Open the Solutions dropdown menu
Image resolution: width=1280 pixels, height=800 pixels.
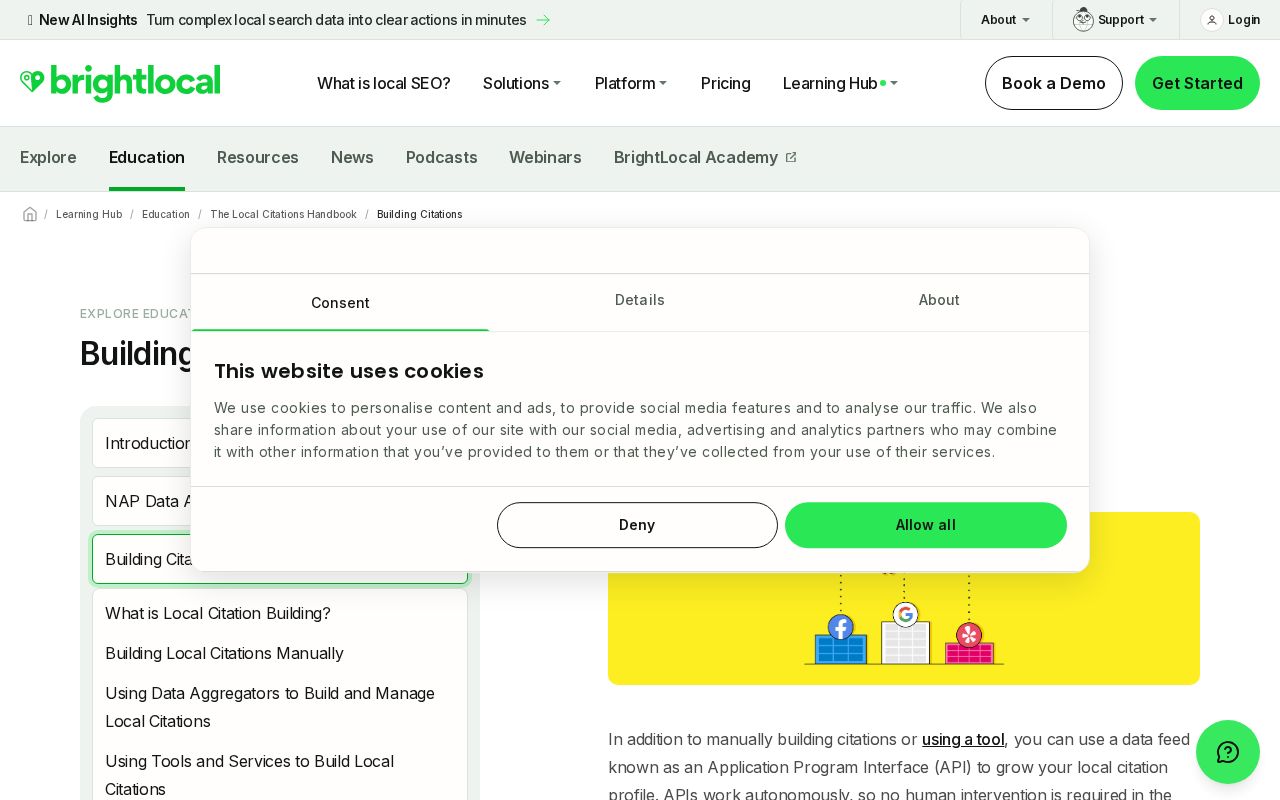522,83
